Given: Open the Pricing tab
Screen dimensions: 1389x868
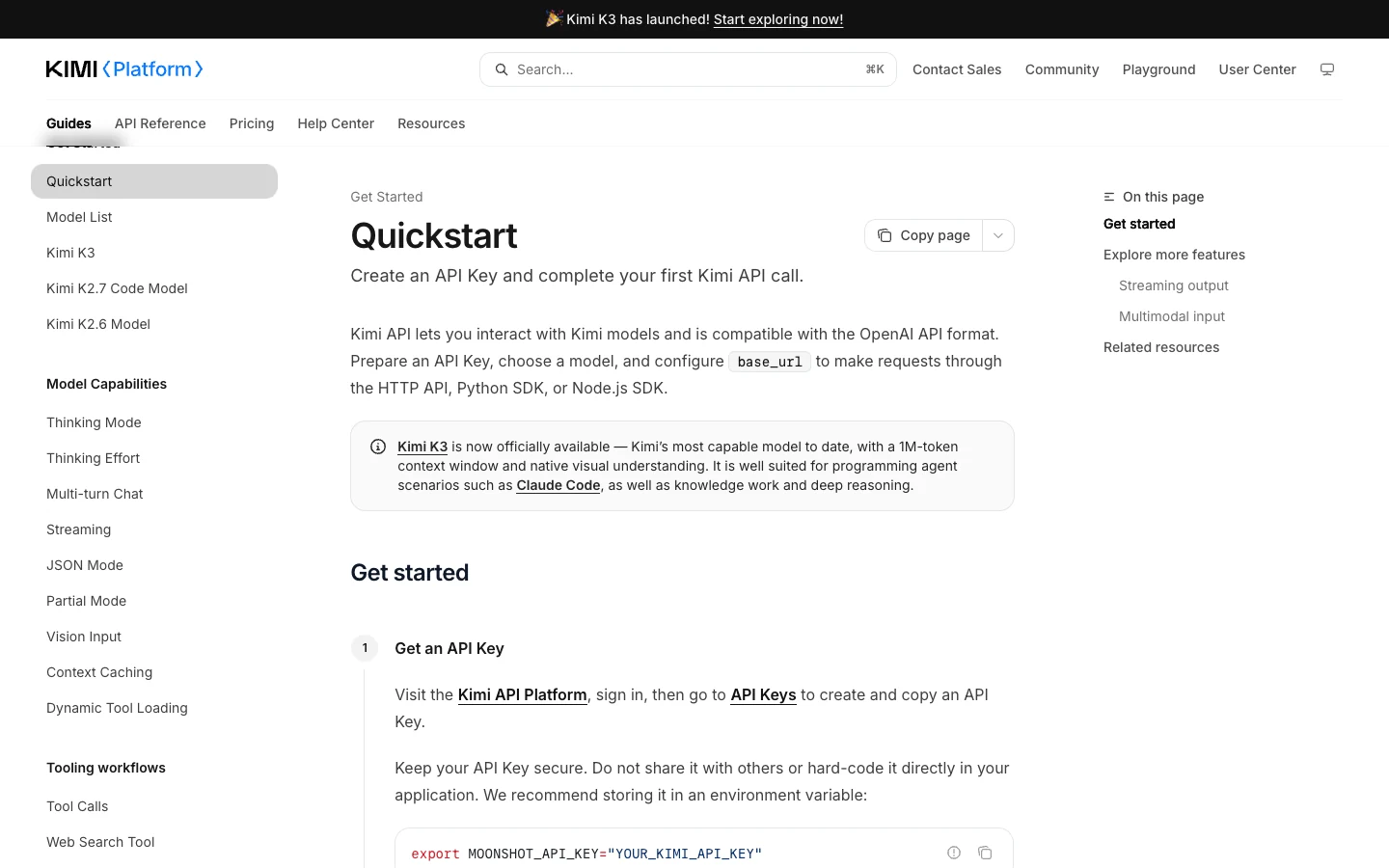Looking at the screenshot, I should point(252,123).
